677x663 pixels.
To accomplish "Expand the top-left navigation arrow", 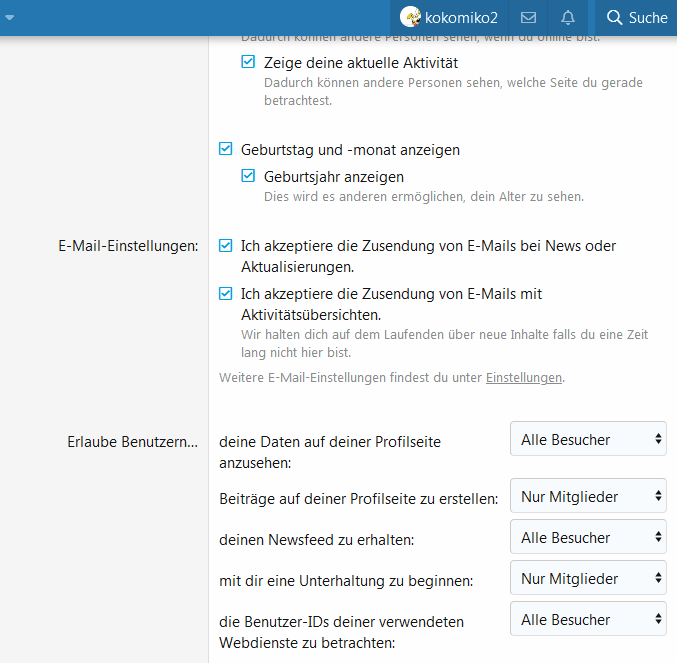I will pyautogui.click(x=10, y=17).
